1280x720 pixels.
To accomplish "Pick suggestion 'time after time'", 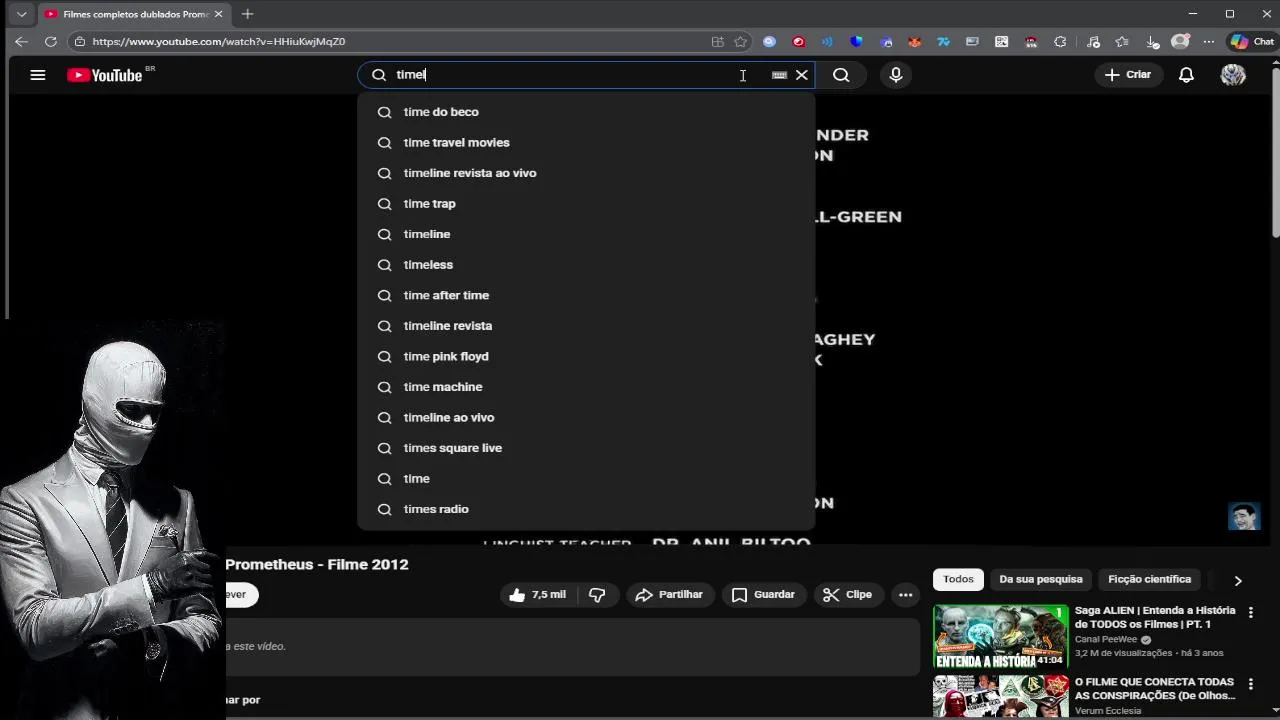I will [586, 295].
